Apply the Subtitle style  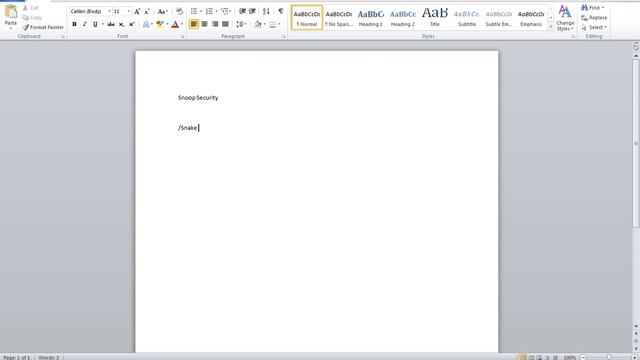467,18
